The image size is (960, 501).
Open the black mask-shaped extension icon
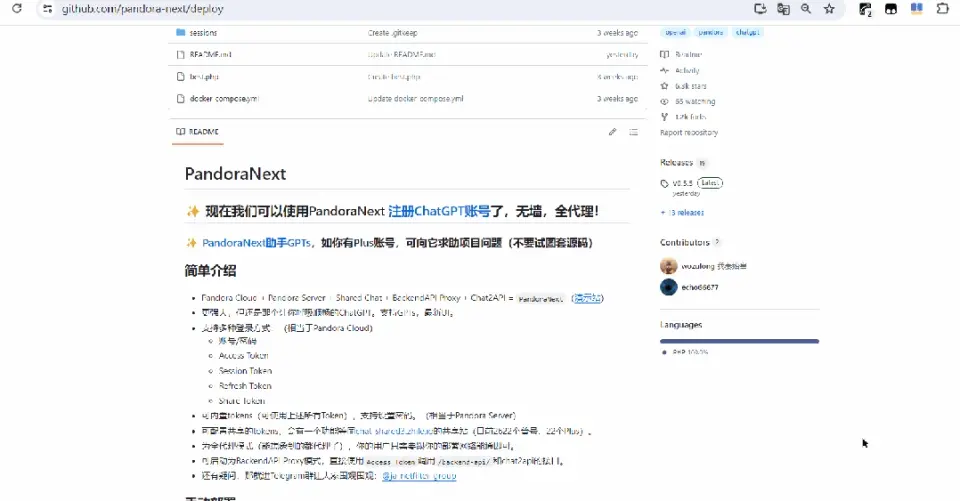pyautogui.click(x=891, y=9)
